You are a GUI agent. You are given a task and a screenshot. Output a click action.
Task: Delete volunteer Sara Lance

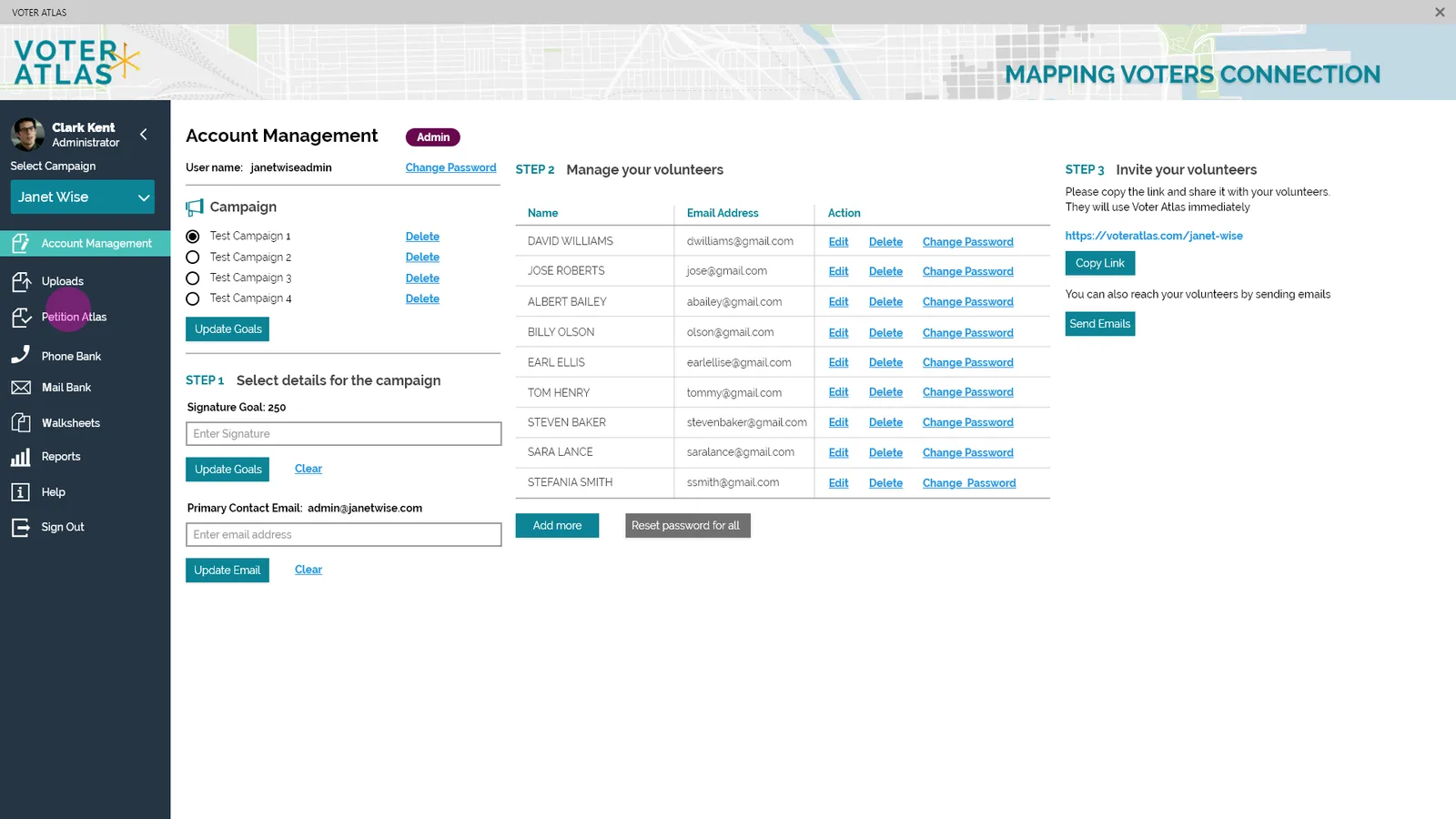tap(885, 452)
